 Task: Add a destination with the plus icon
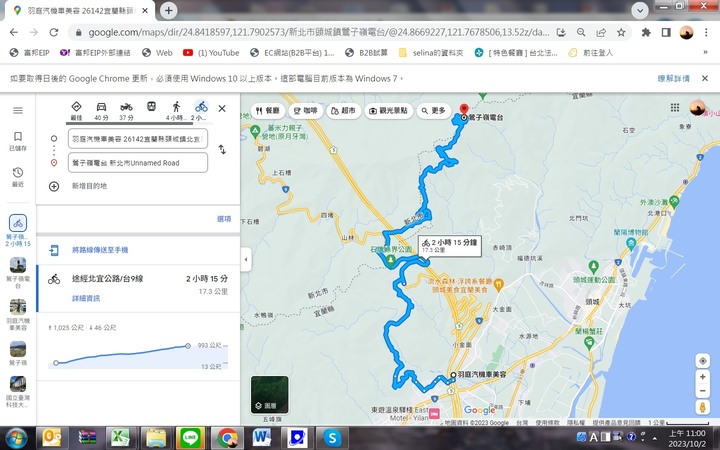[x=54, y=186]
